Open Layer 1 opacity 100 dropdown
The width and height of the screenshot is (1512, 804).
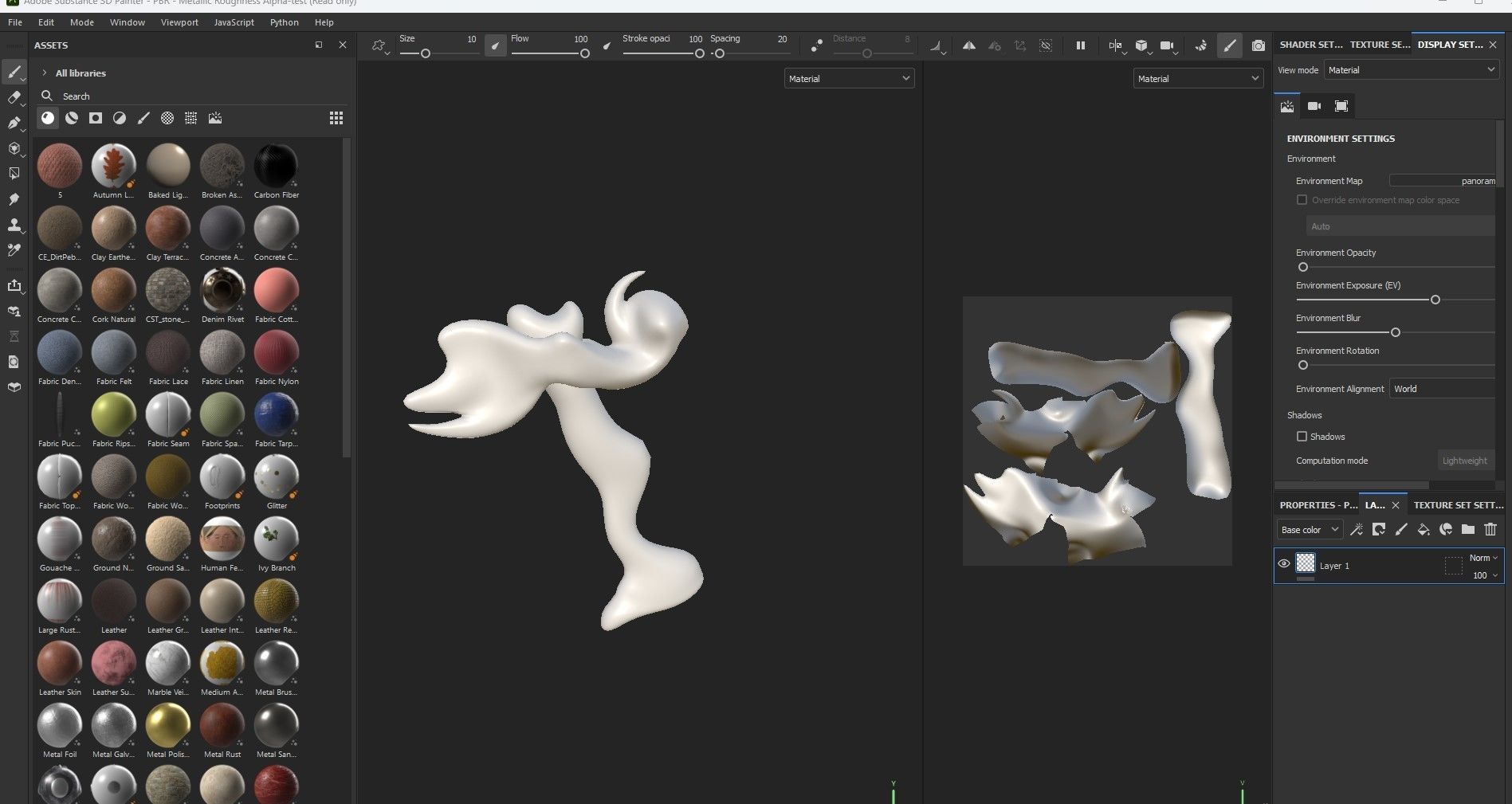(x=1484, y=575)
